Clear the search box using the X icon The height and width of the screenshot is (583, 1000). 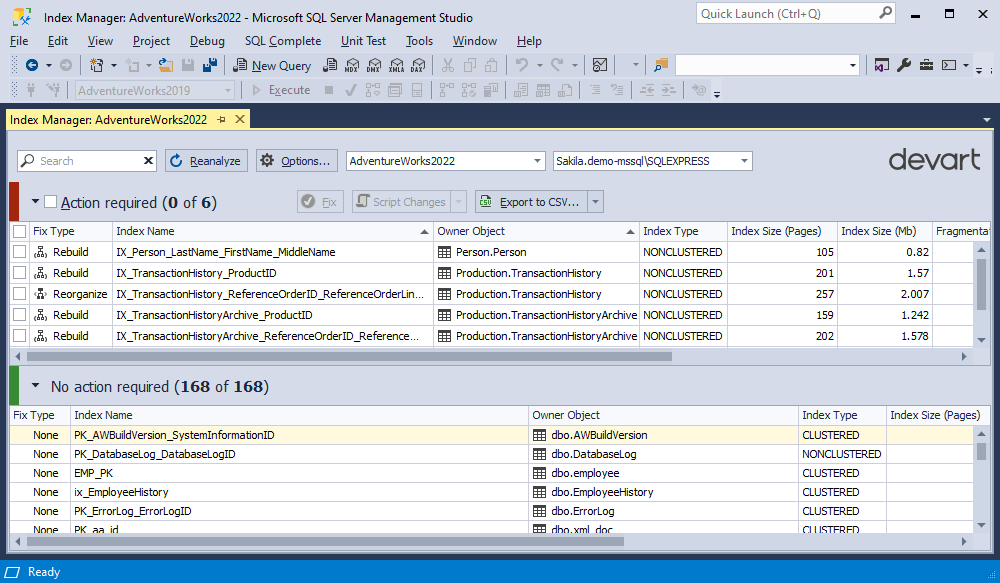click(x=147, y=160)
